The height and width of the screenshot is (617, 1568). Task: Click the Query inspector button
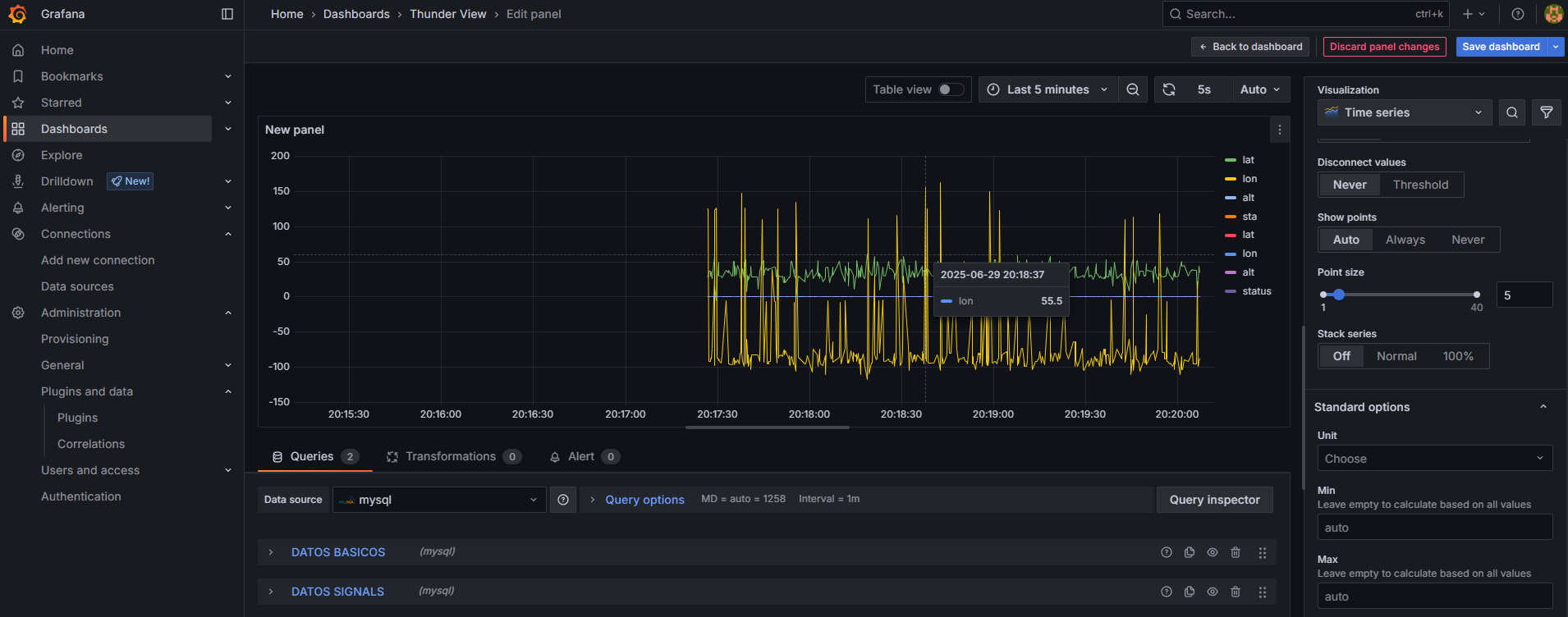pyautogui.click(x=1214, y=500)
